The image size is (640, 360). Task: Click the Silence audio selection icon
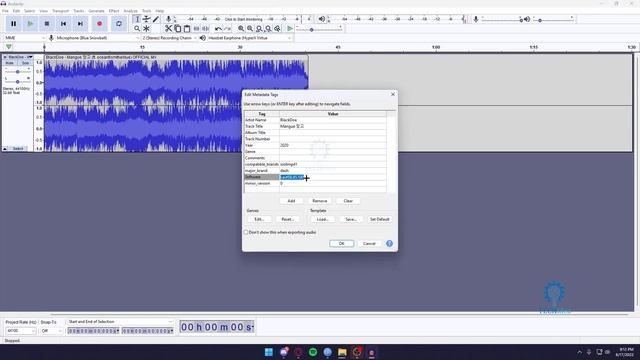pos(206,29)
